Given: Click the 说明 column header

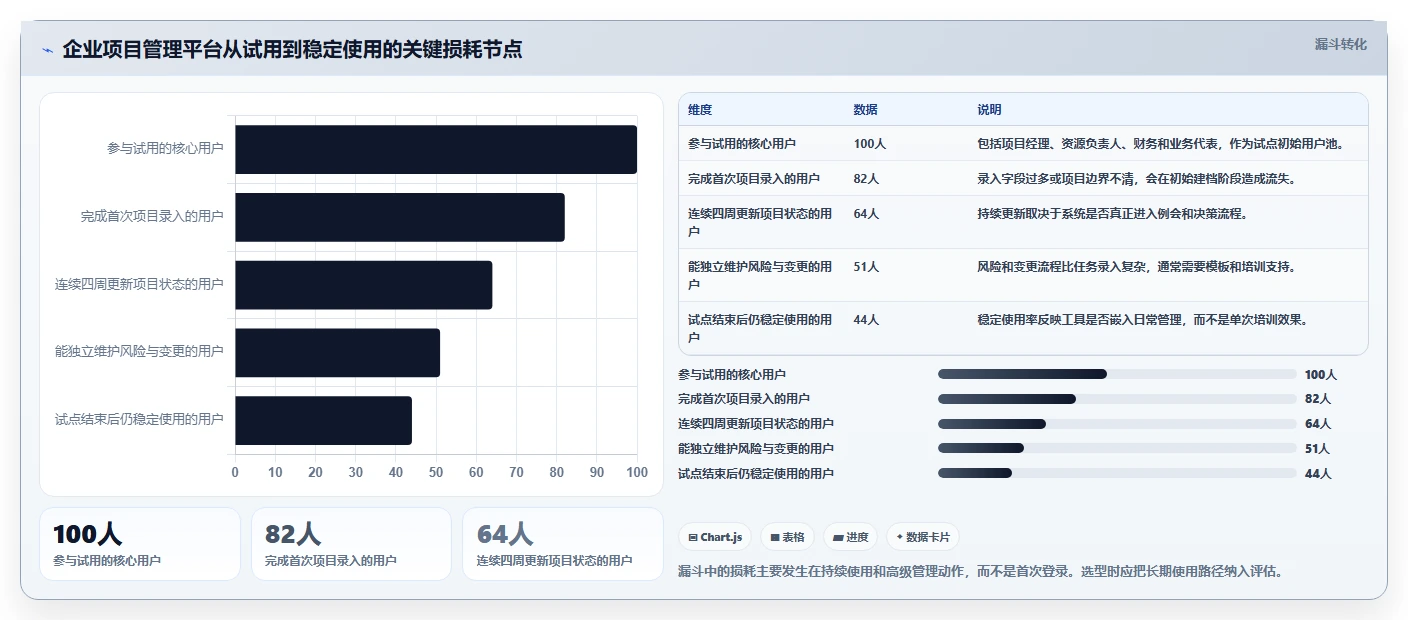Looking at the screenshot, I should (x=990, y=110).
